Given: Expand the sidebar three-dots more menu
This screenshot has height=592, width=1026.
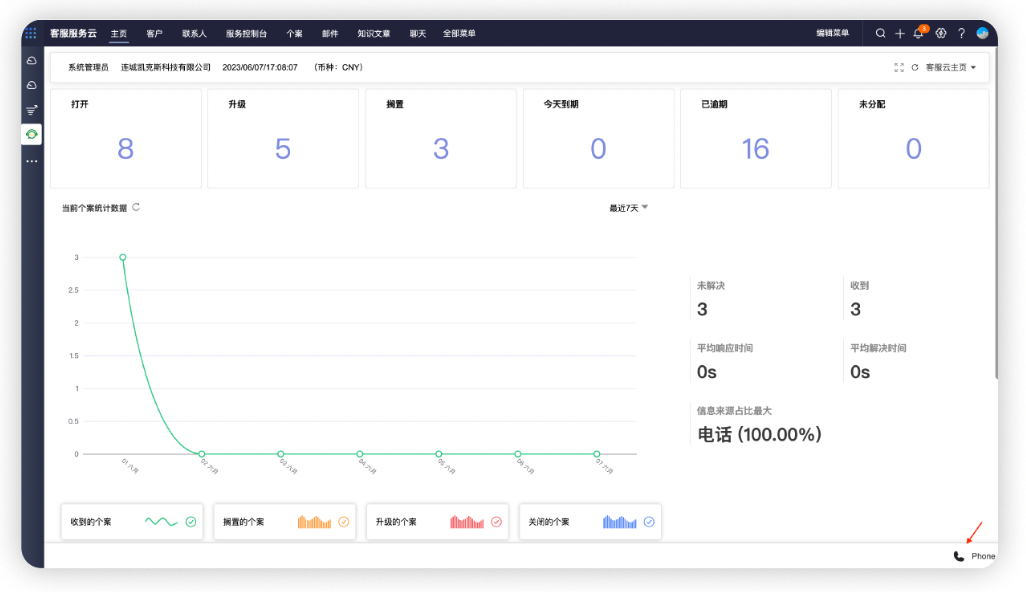Looking at the screenshot, I should coord(32,160).
